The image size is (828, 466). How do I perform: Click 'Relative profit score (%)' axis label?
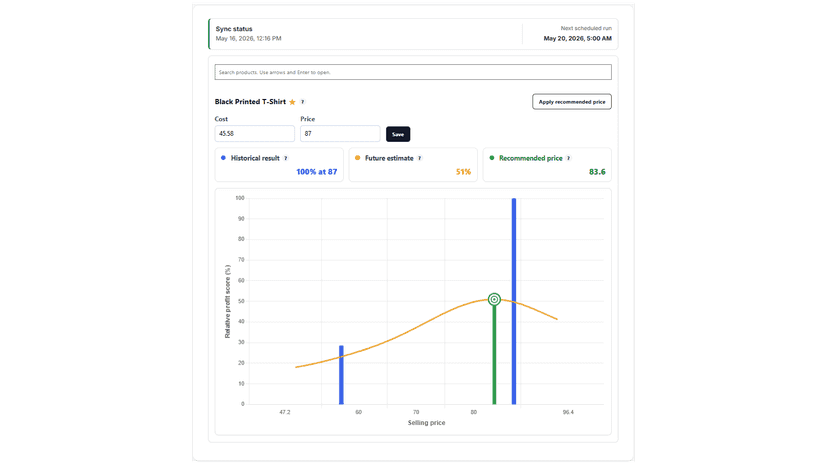(228, 302)
